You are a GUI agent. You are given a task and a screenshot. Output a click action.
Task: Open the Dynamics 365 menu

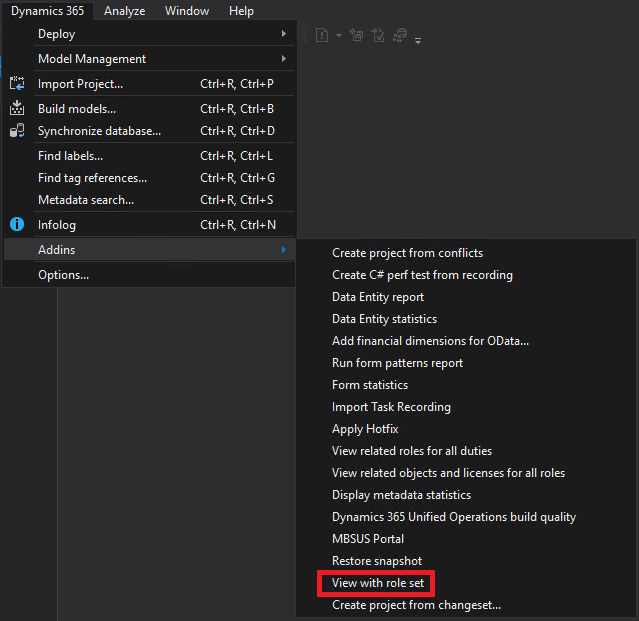(x=47, y=11)
